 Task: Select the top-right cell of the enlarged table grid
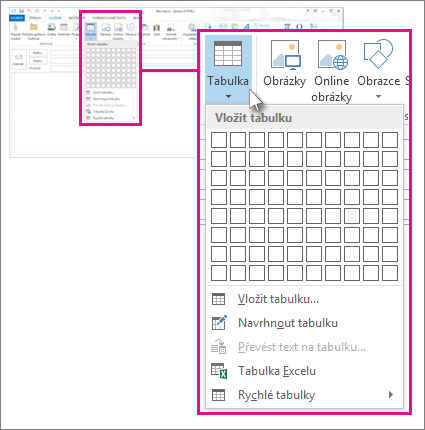tap(390, 140)
